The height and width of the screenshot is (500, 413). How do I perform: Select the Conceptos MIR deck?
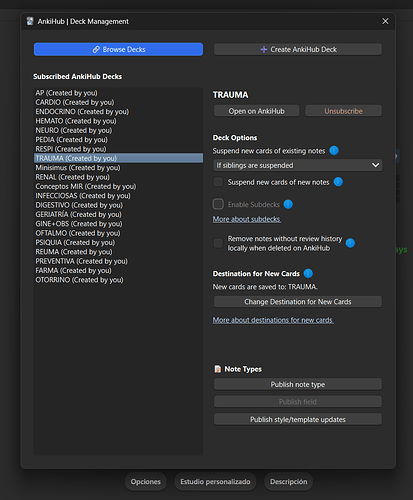coord(118,186)
